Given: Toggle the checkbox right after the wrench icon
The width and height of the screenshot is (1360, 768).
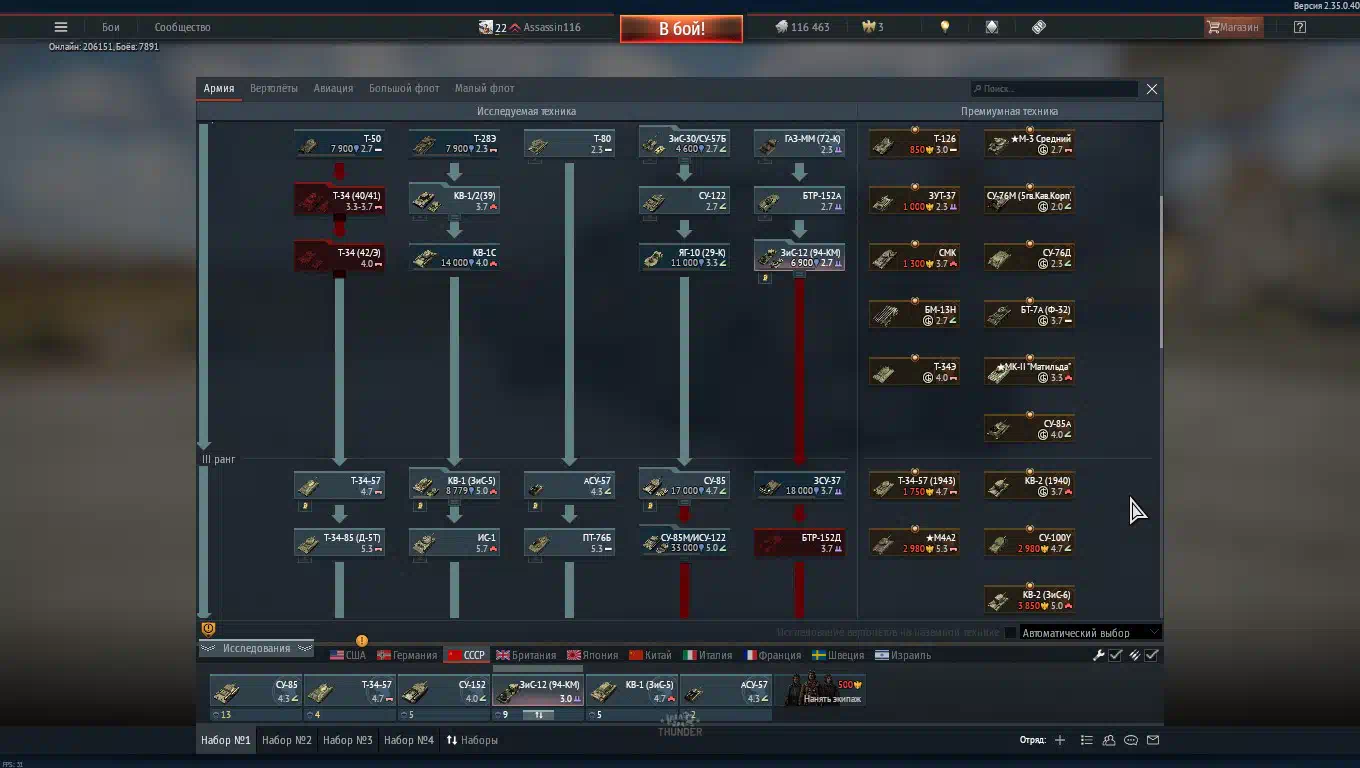Looking at the screenshot, I should click(1115, 655).
